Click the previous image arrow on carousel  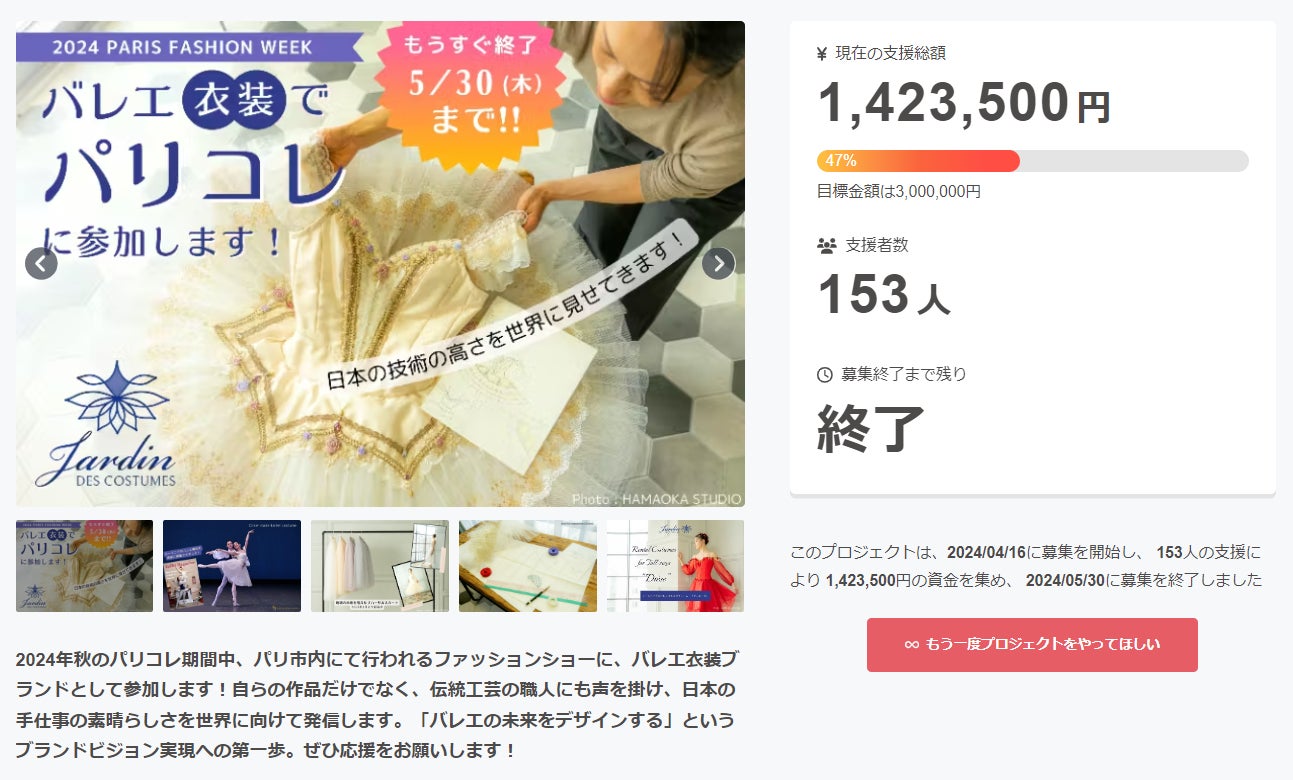41,263
